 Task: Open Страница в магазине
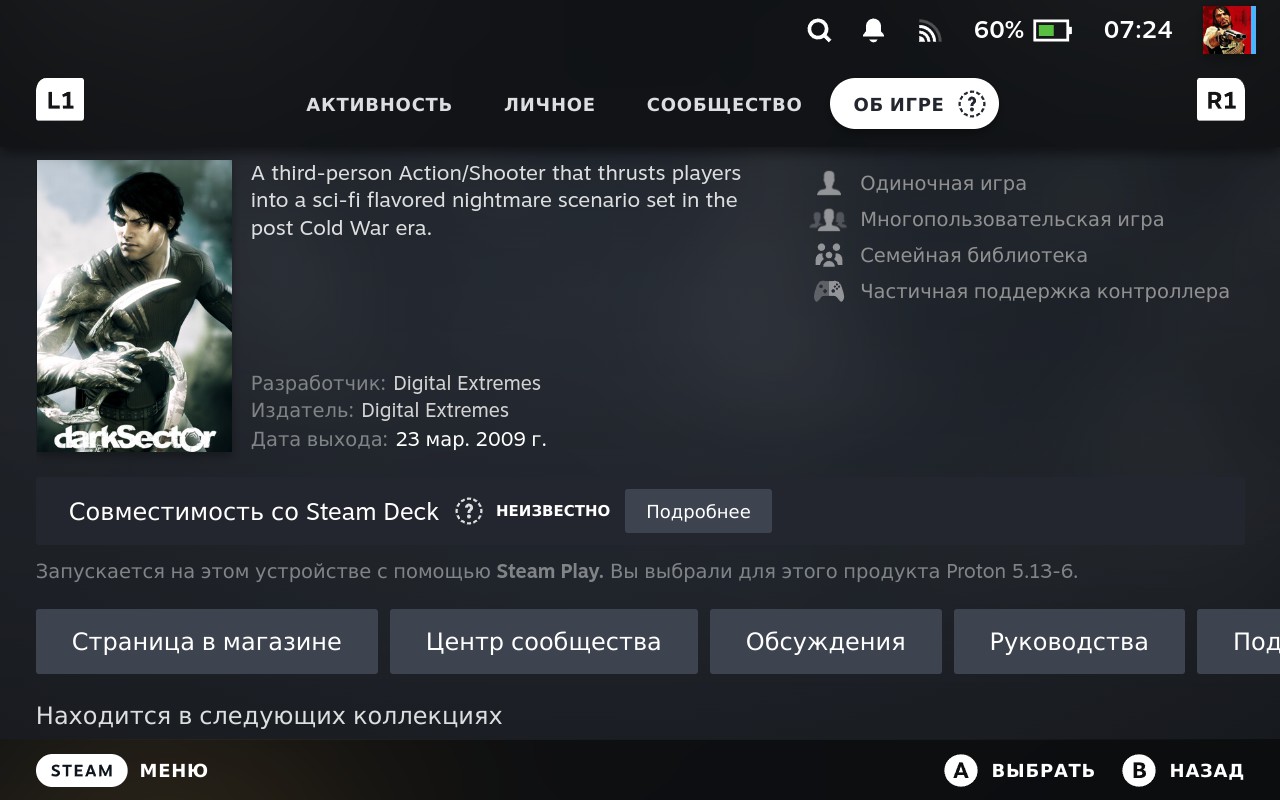(x=207, y=641)
